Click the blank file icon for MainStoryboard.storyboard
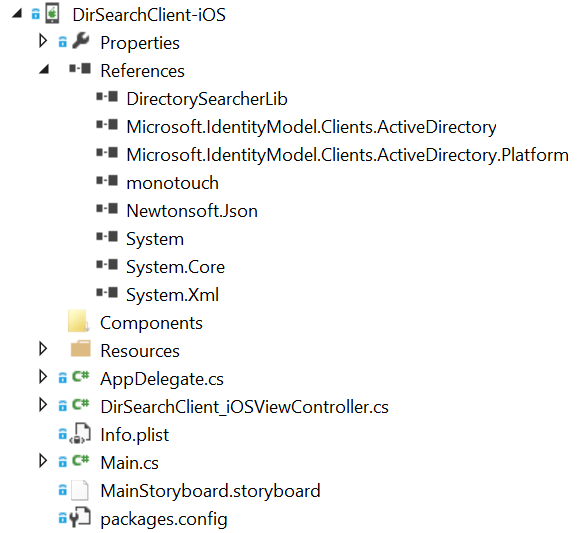 click(x=80, y=490)
